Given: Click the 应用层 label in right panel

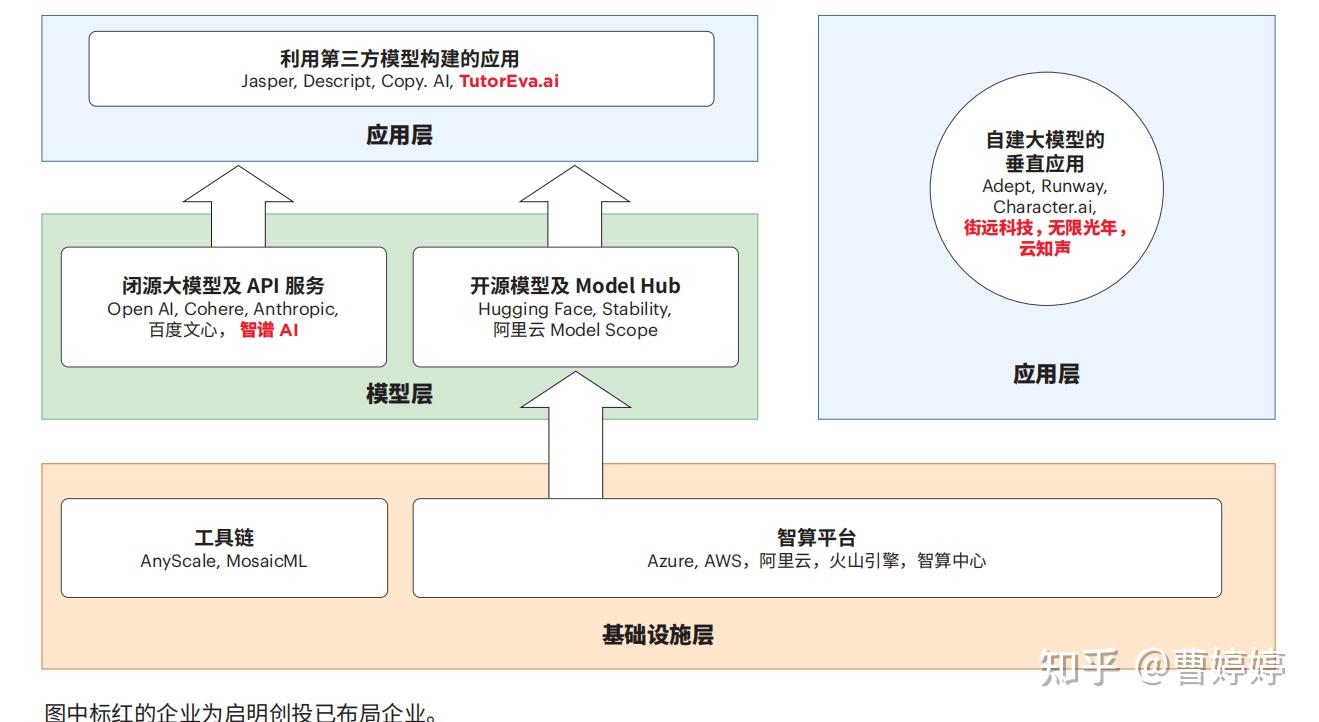Looking at the screenshot, I should [1047, 374].
